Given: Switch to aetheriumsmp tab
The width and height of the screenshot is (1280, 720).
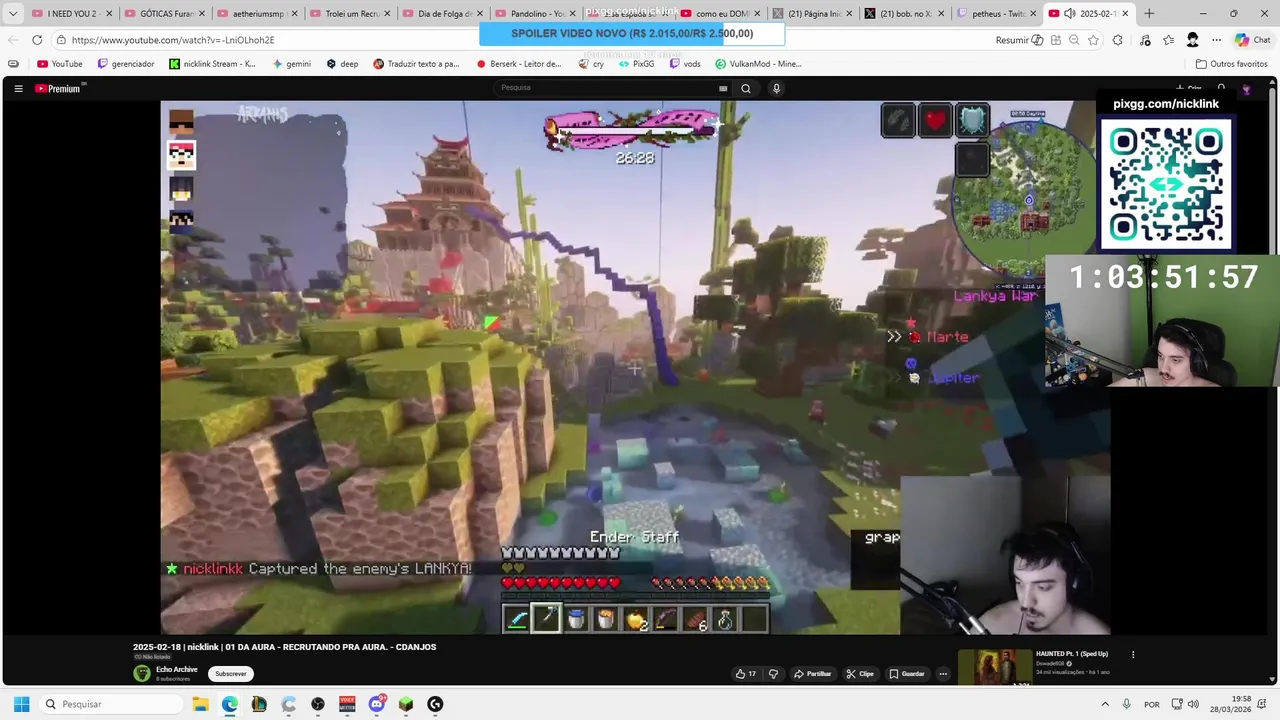Looking at the screenshot, I should point(257,13).
